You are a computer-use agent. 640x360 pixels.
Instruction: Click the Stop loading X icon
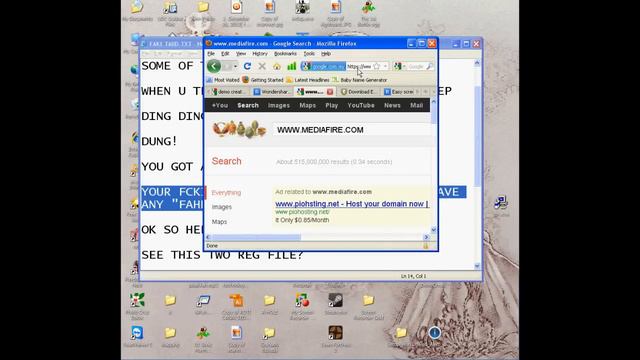[x=262, y=66]
